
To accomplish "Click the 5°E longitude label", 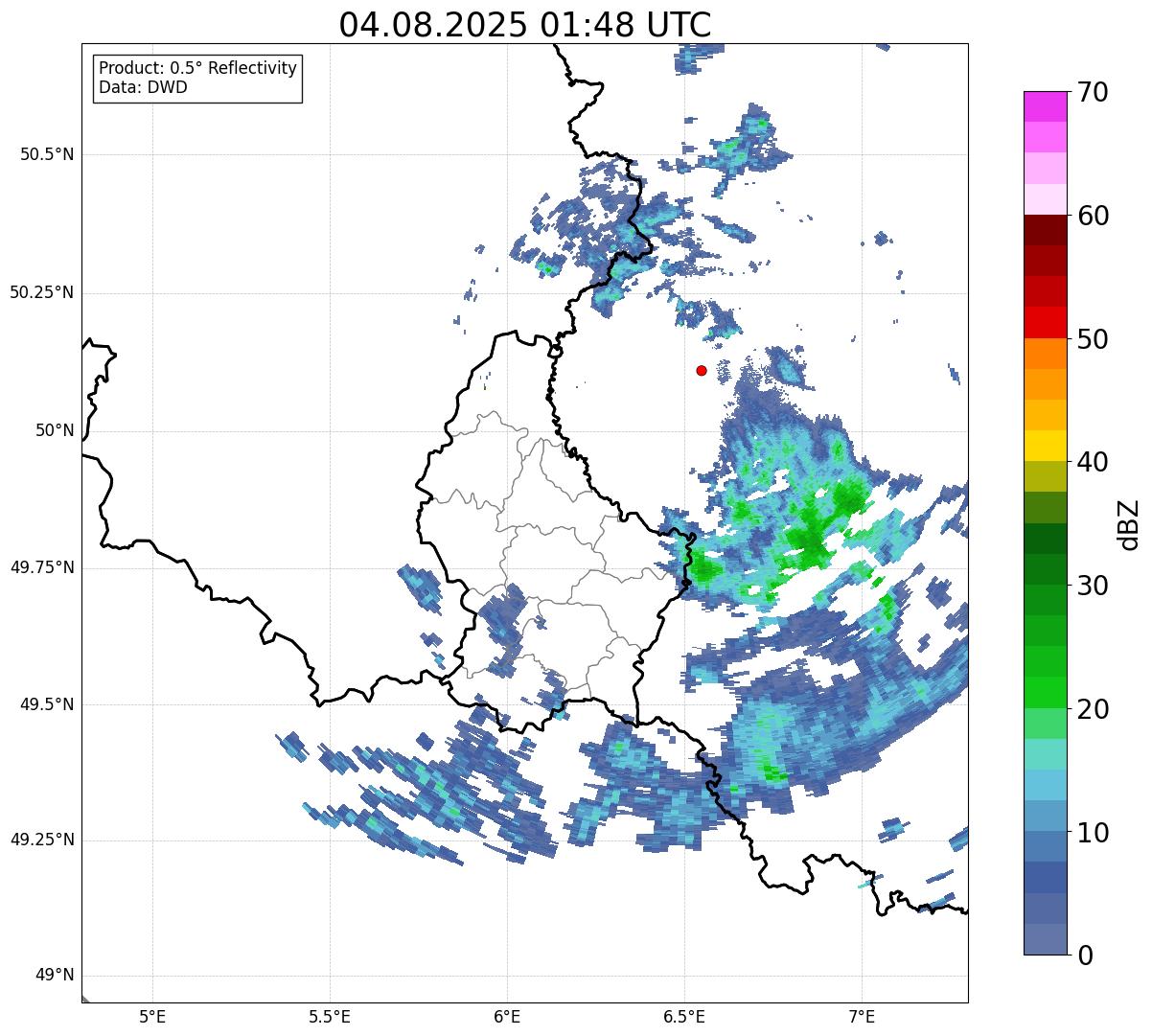I will click(x=152, y=1016).
